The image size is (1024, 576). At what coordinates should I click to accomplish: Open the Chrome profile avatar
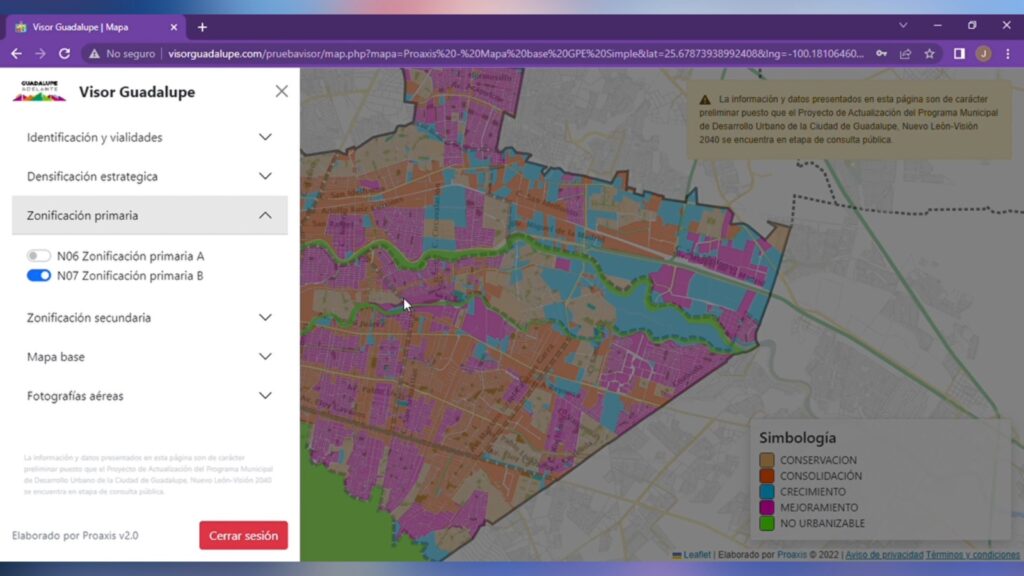tap(983, 53)
